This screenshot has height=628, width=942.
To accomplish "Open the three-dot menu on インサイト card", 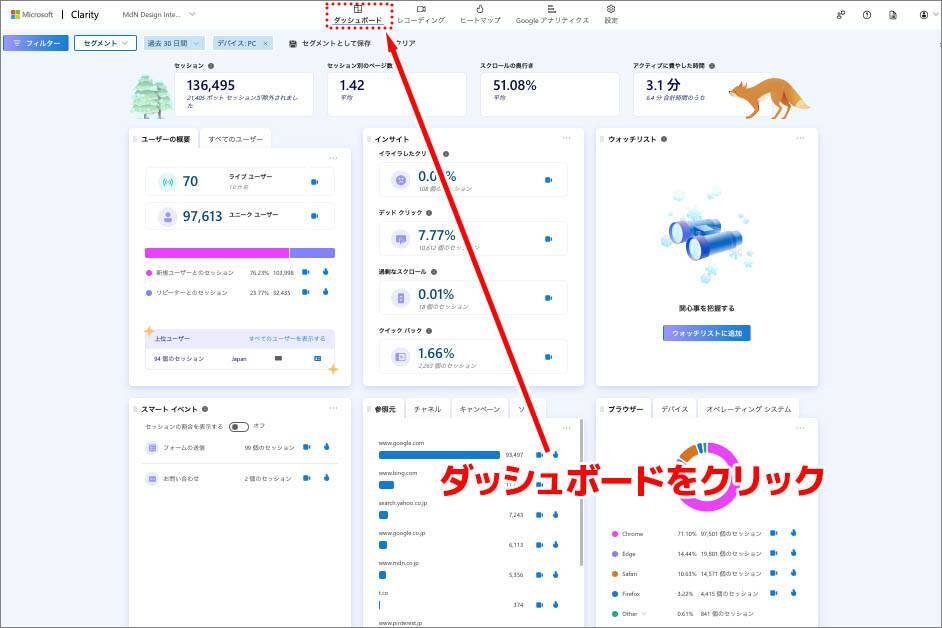I will click(566, 138).
